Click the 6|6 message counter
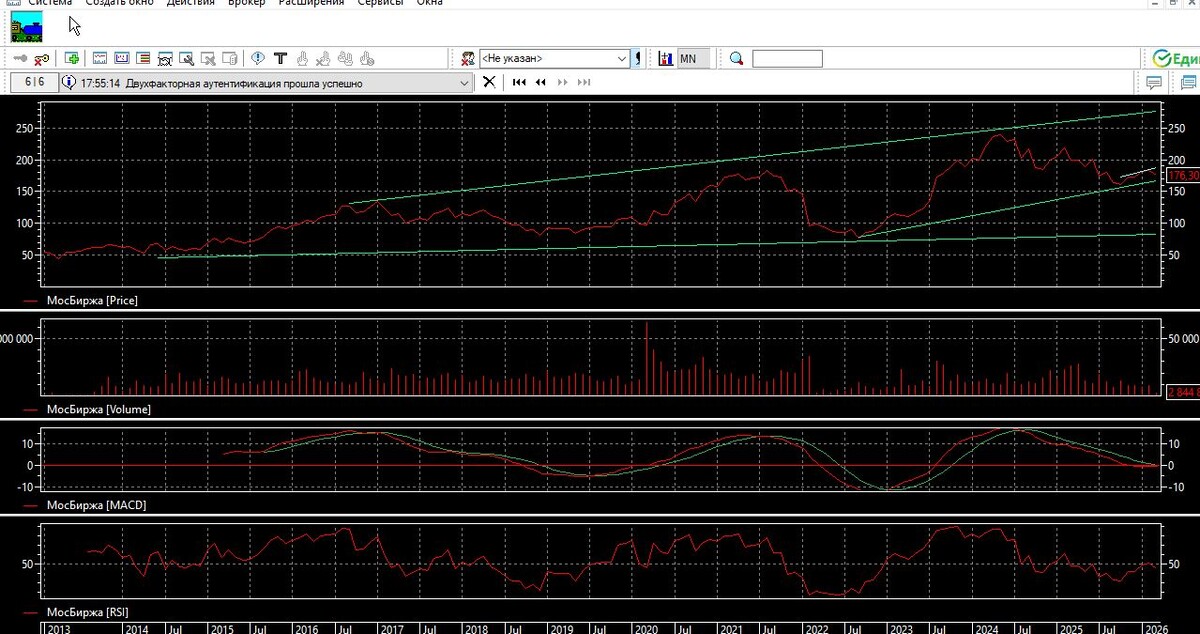 coord(35,82)
